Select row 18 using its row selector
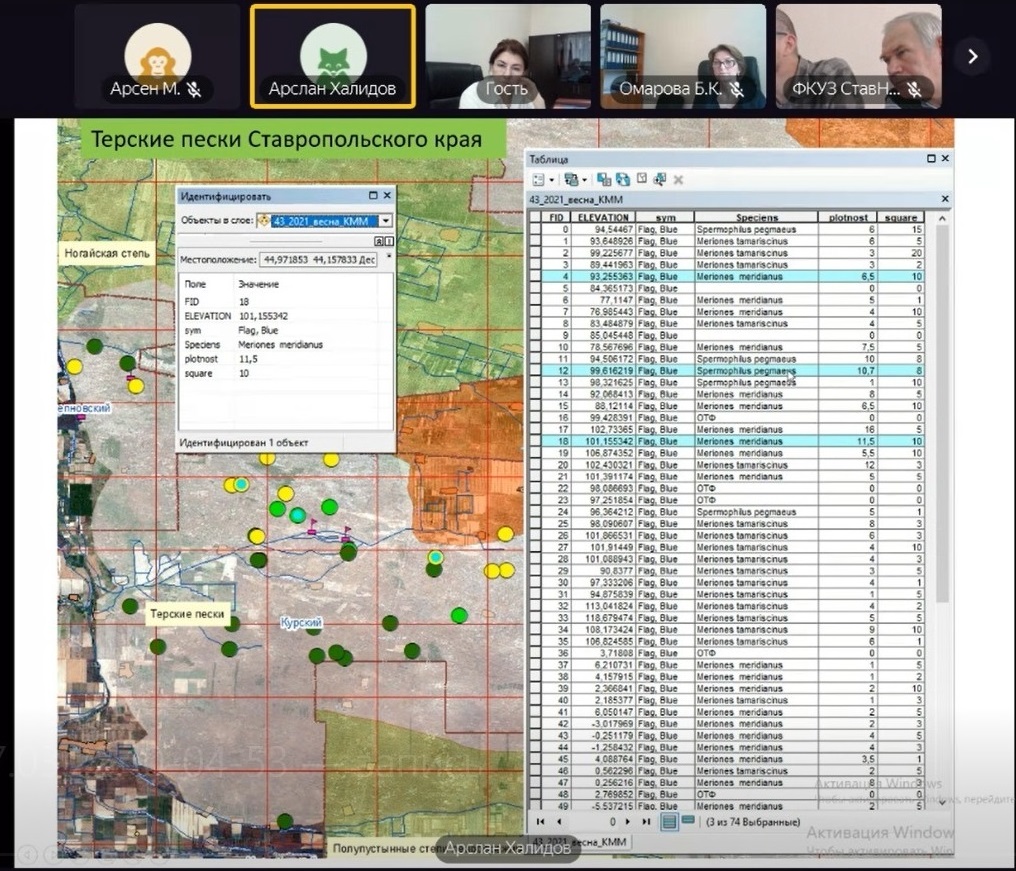Image resolution: width=1016 pixels, height=871 pixels. (535, 440)
